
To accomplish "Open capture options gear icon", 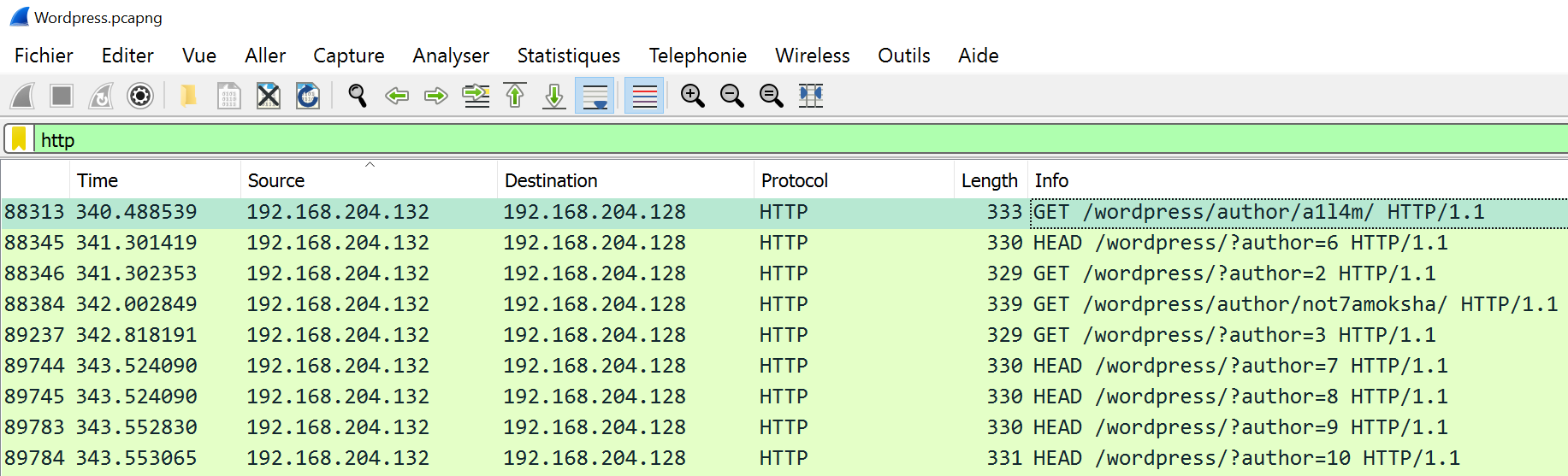I will click(x=140, y=96).
